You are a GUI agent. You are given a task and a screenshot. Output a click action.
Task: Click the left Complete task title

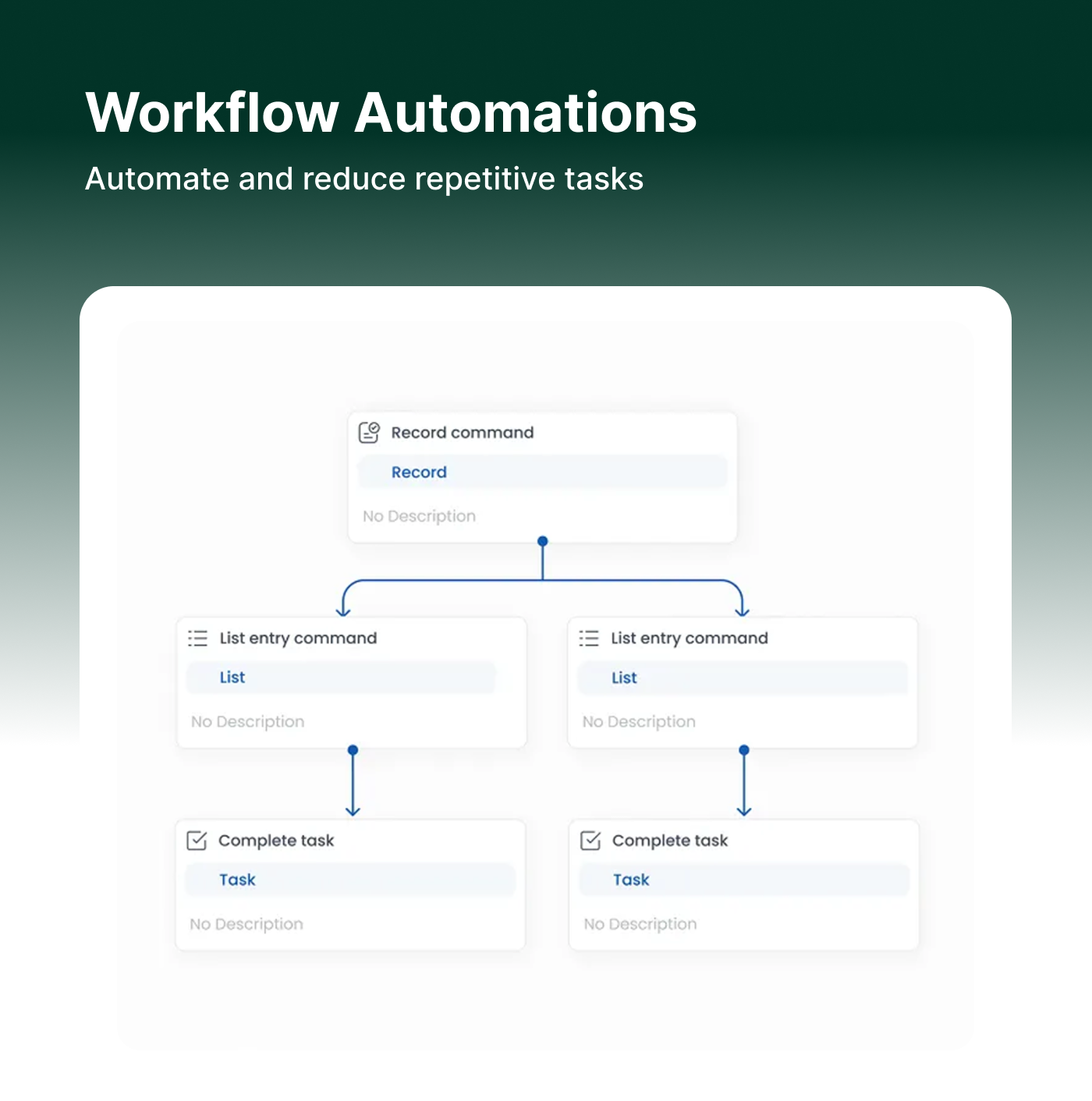276,841
